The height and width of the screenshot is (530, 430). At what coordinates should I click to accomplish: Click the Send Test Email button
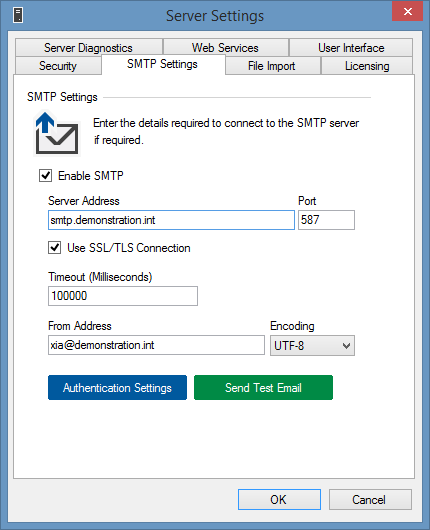263,387
